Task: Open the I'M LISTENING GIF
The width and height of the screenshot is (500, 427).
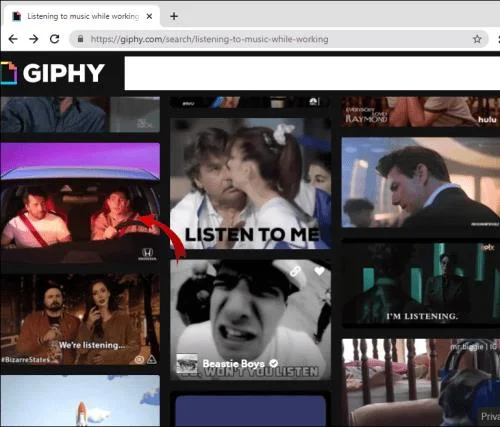Action: tap(421, 283)
